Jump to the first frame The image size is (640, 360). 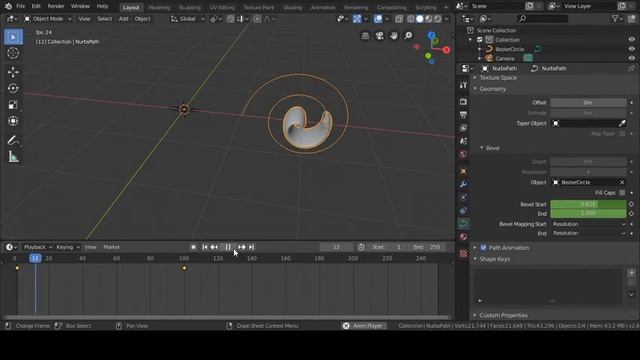click(205, 247)
